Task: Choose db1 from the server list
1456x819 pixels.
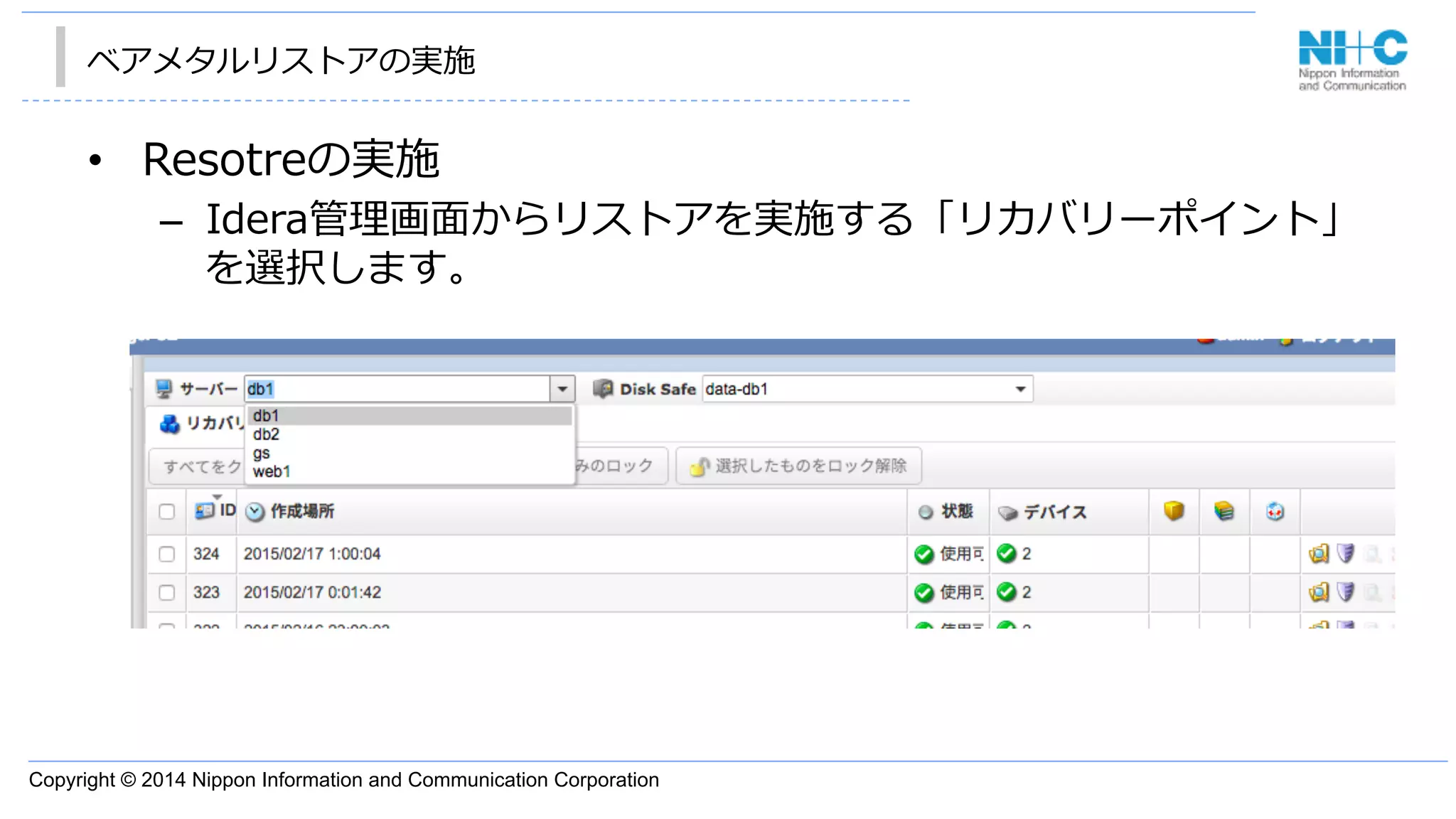Action: pos(409,416)
